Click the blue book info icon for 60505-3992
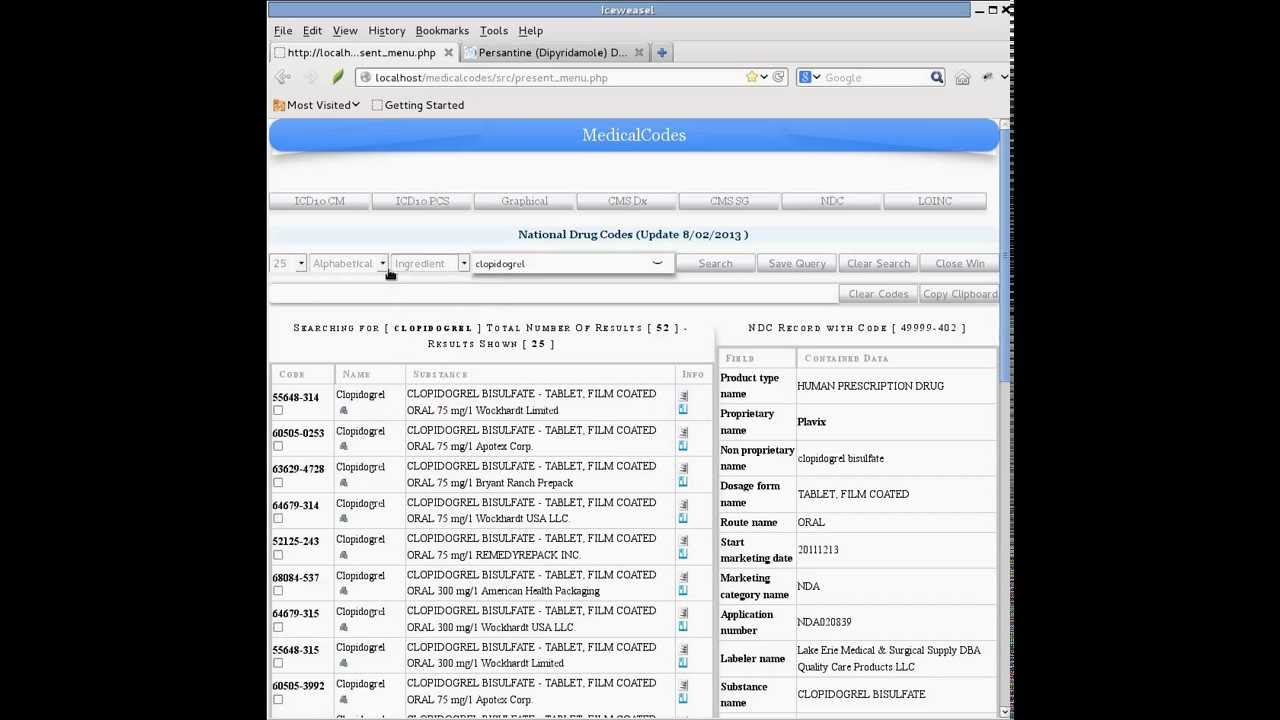 [x=684, y=698]
